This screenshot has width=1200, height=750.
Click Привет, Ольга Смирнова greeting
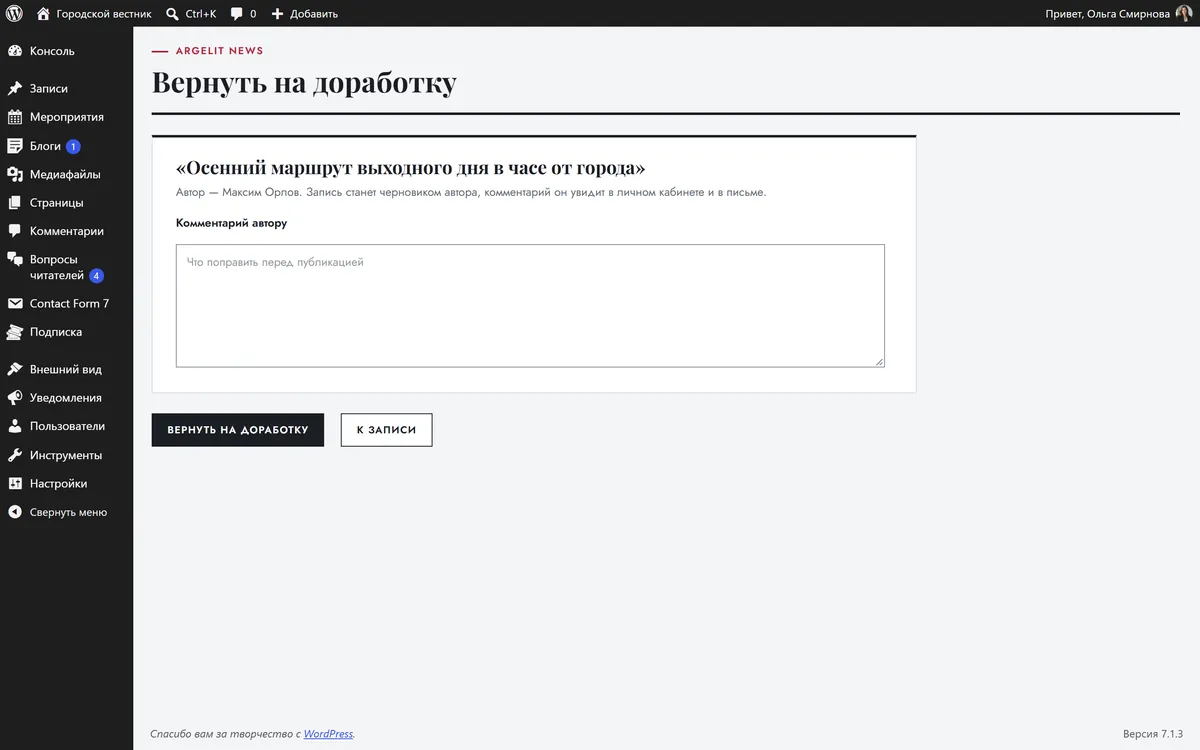1107,14
